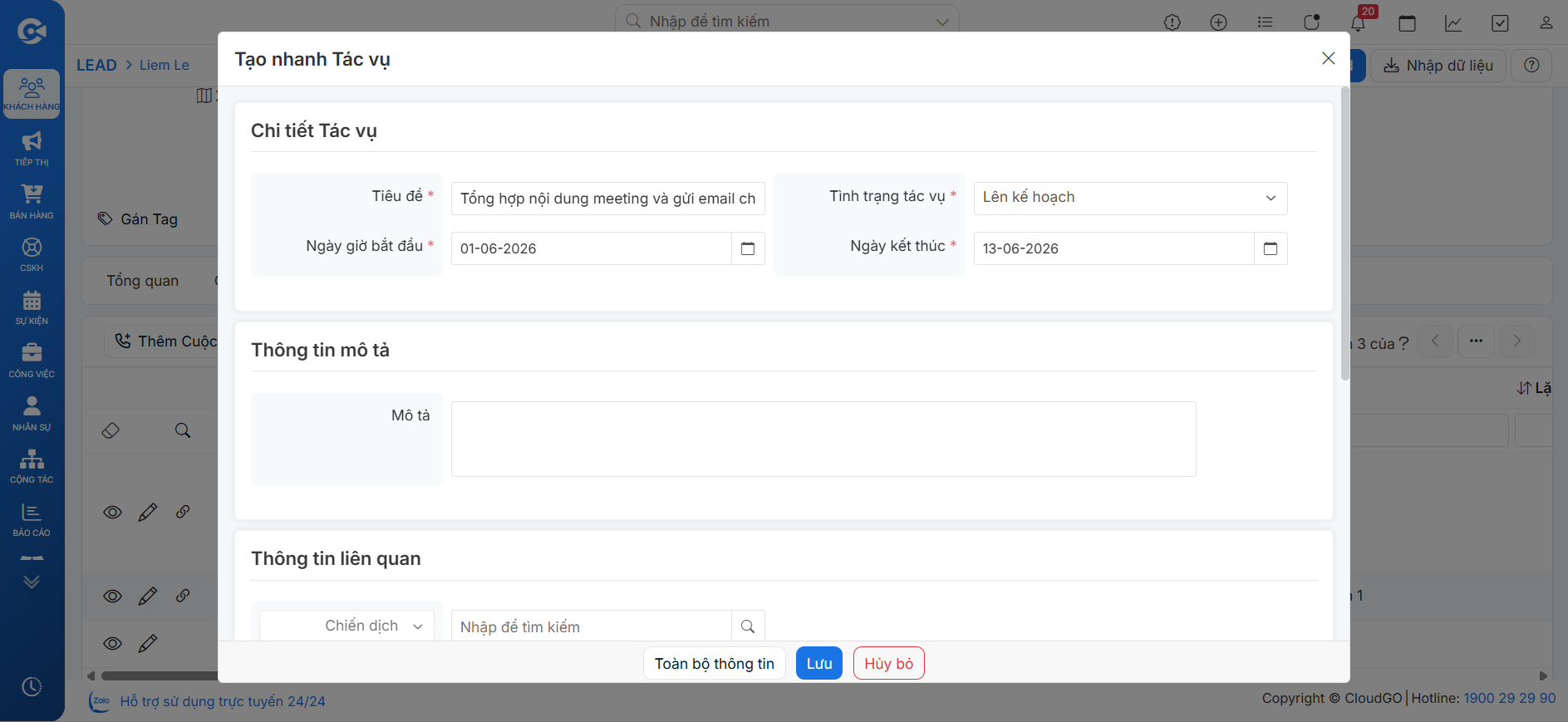
Task: Open date picker for Ngày giờ bắt đầu
Action: pos(748,248)
